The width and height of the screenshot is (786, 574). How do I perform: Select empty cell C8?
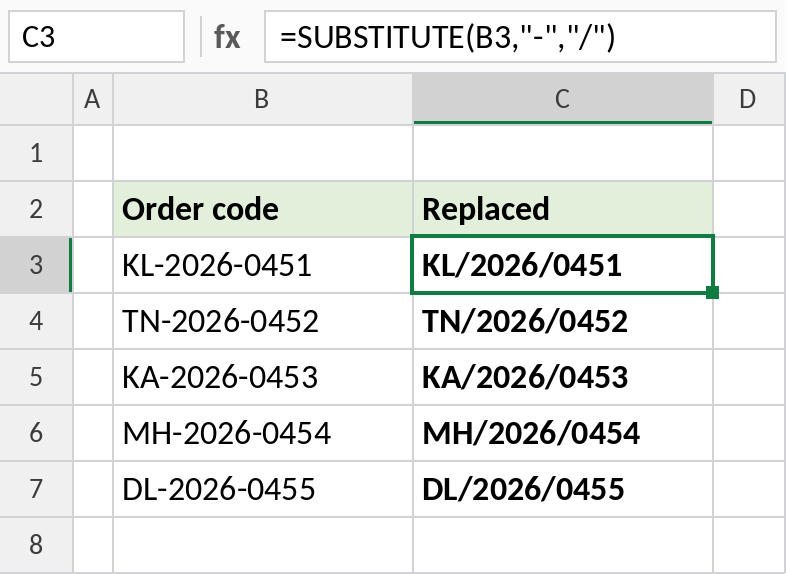(562, 545)
